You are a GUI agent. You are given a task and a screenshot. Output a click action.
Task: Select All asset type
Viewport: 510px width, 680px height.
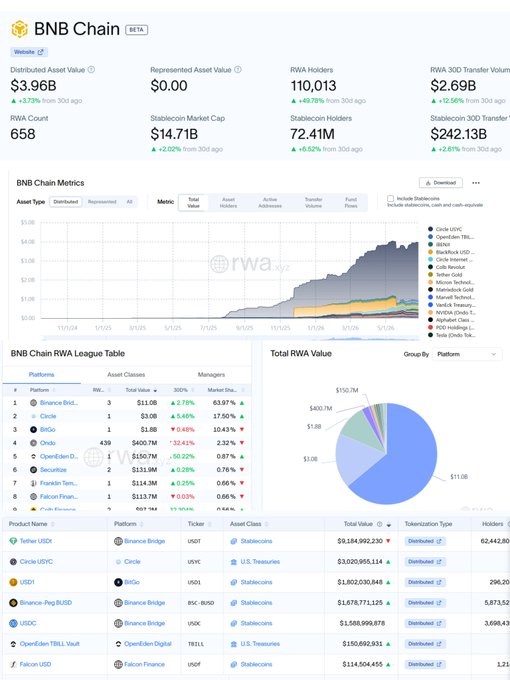pos(129,202)
